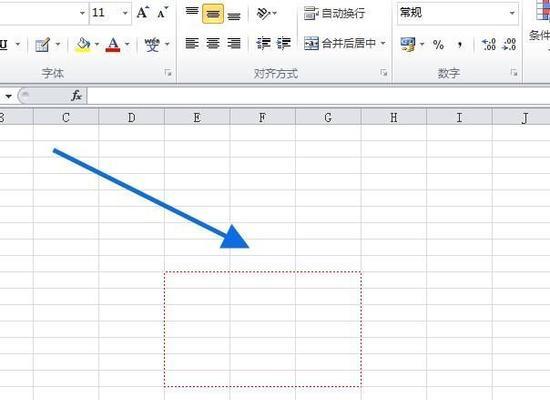This screenshot has width=550, height=400.
Task: Click the 自动换行 wrap text button
Action: click(334, 14)
